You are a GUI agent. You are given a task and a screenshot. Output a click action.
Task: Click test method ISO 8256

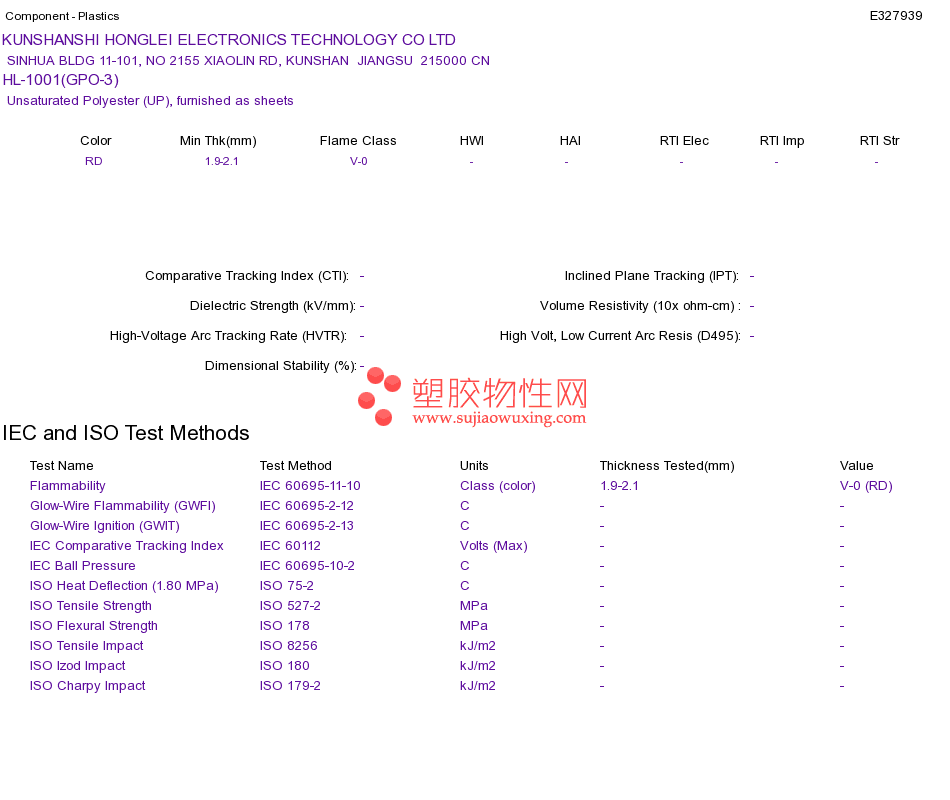[288, 645]
